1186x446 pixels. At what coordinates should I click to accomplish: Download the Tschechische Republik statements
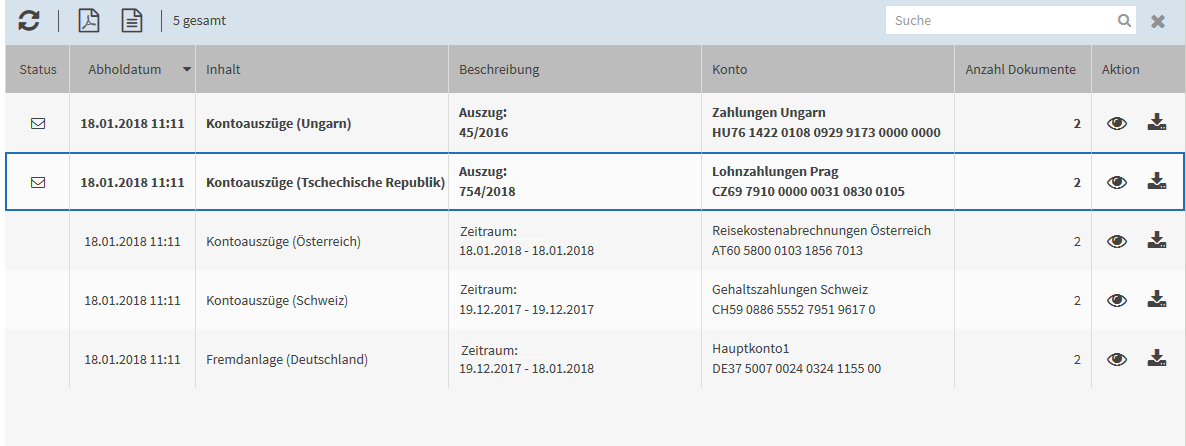coord(1157,181)
